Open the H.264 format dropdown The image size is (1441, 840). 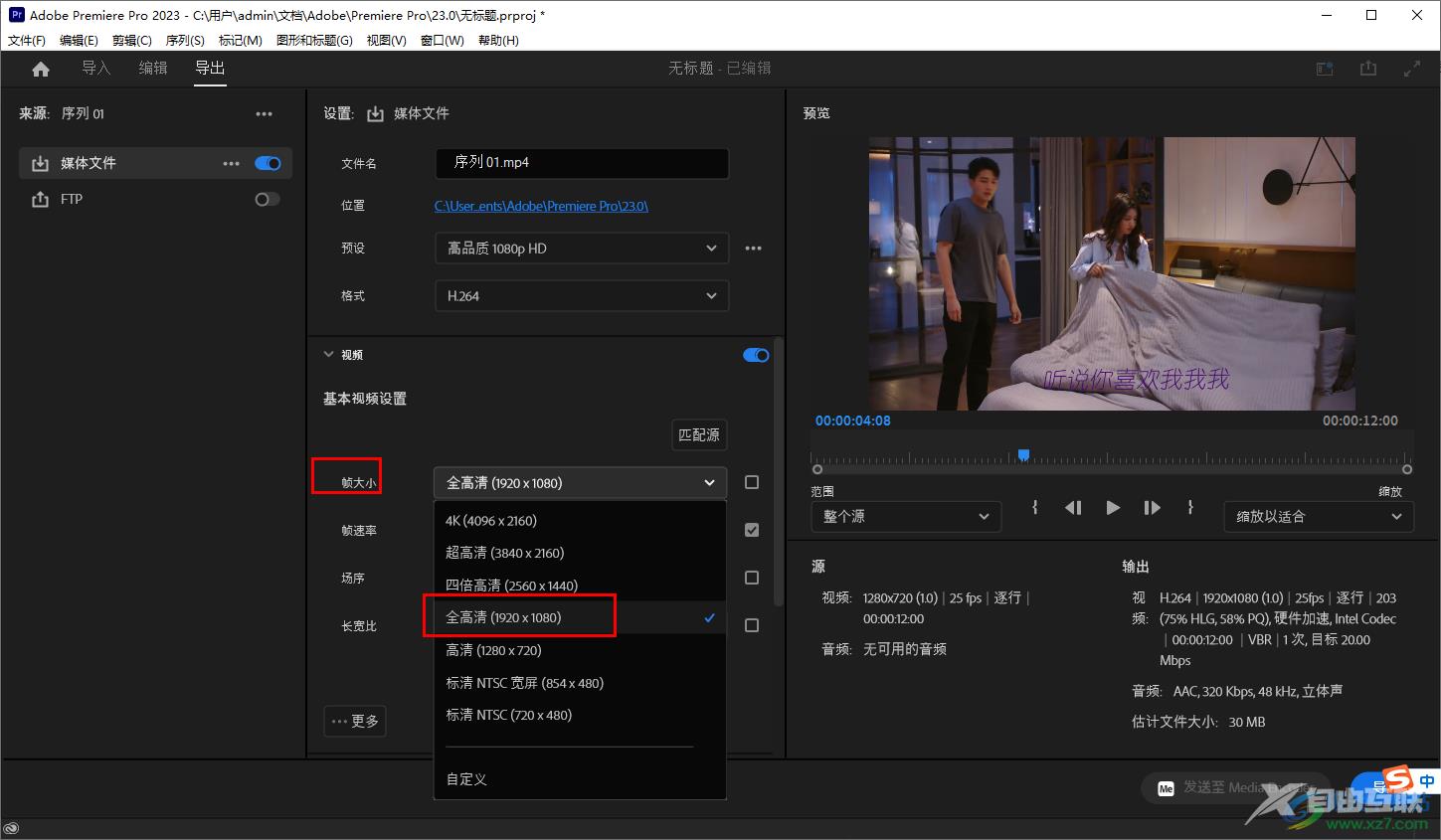tap(582, 296)
